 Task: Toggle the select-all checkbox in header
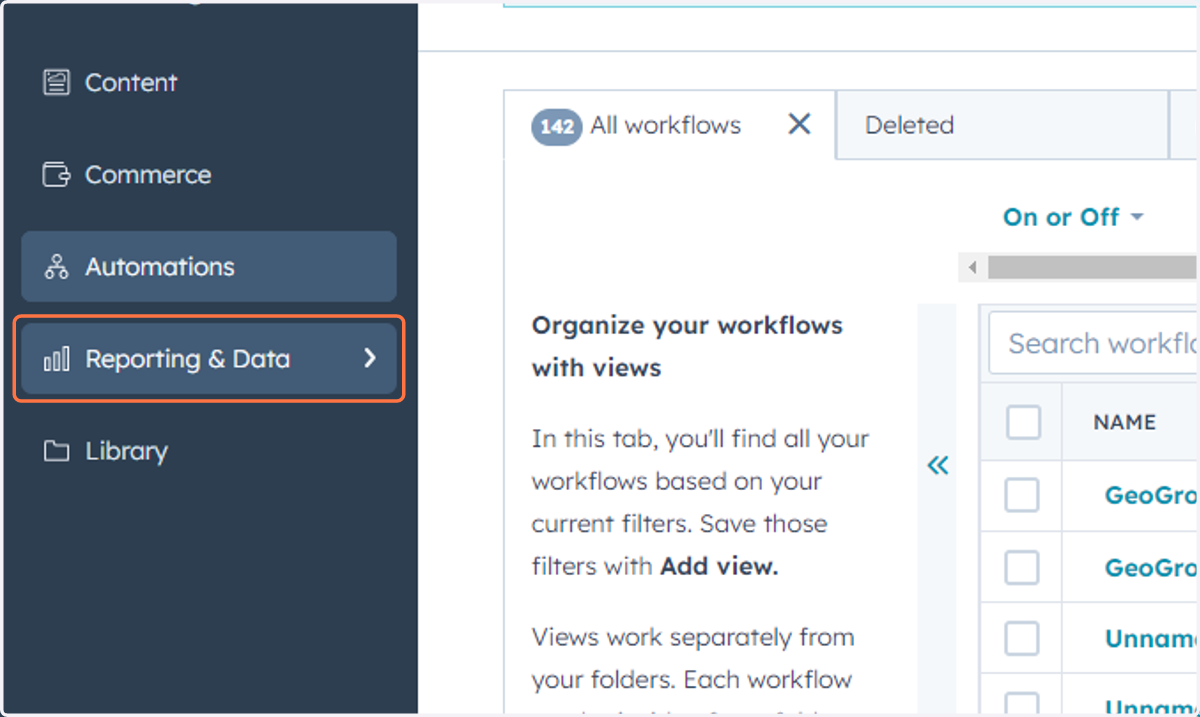point(1023,422)
